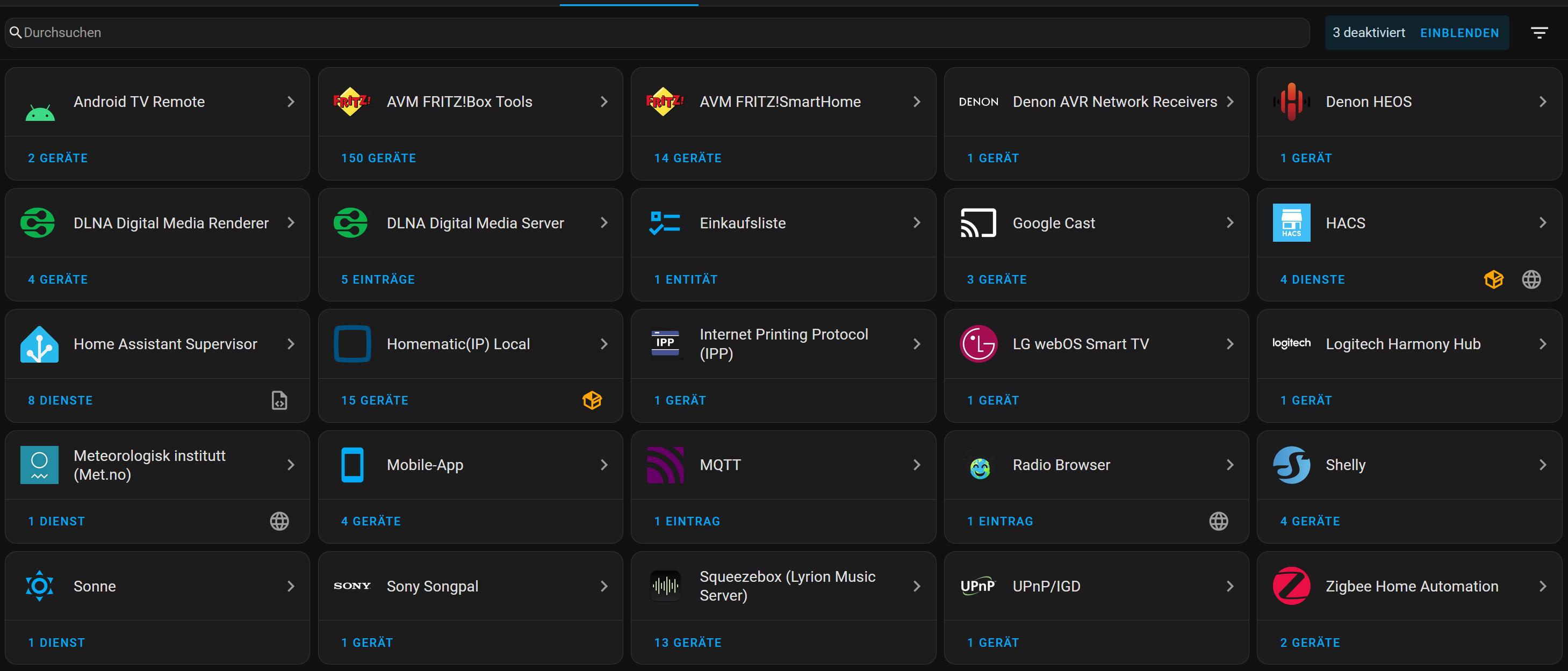
Task: Click the Home Assistant Supervisor icon
Action: tap(40, 344)
